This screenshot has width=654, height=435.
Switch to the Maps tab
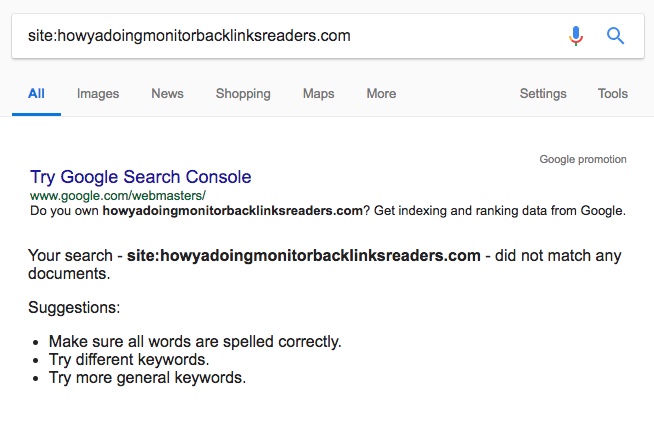(x=318, y=93)
